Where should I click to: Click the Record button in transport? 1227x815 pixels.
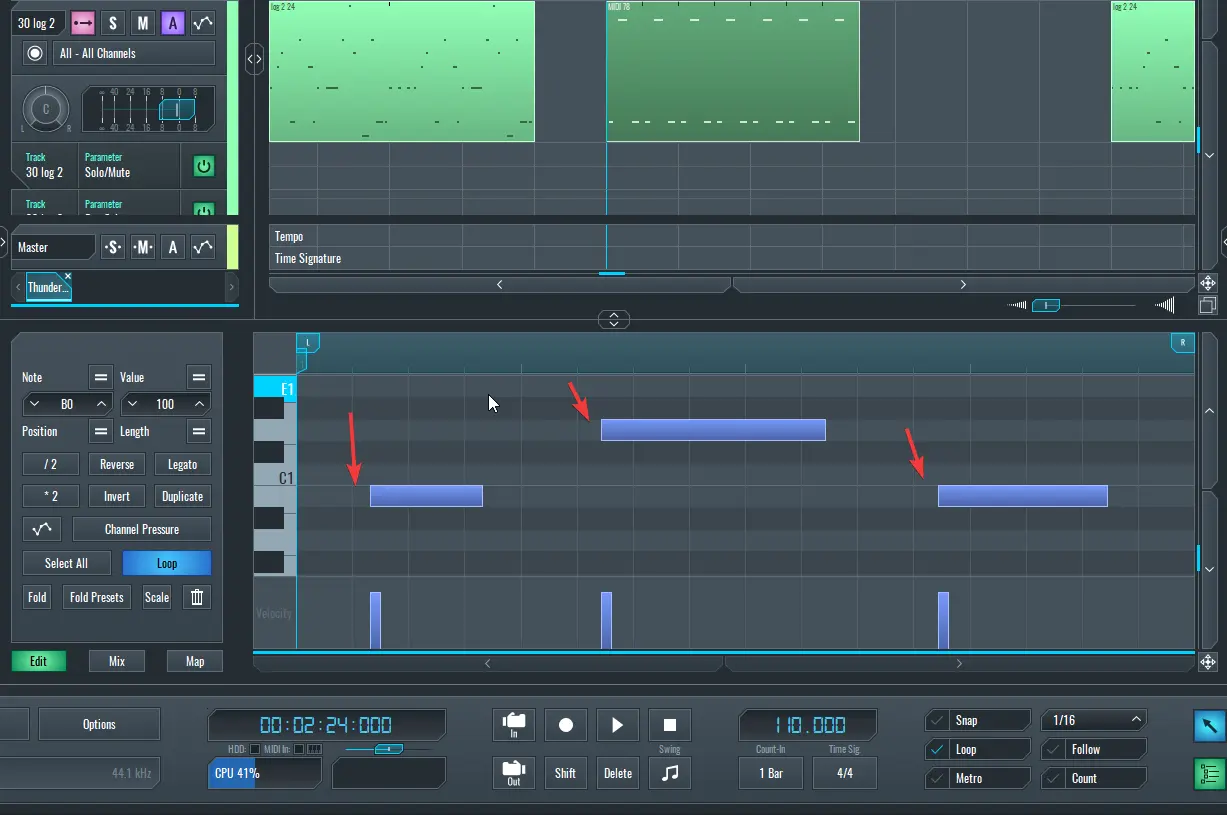click(x=566, y=724)
